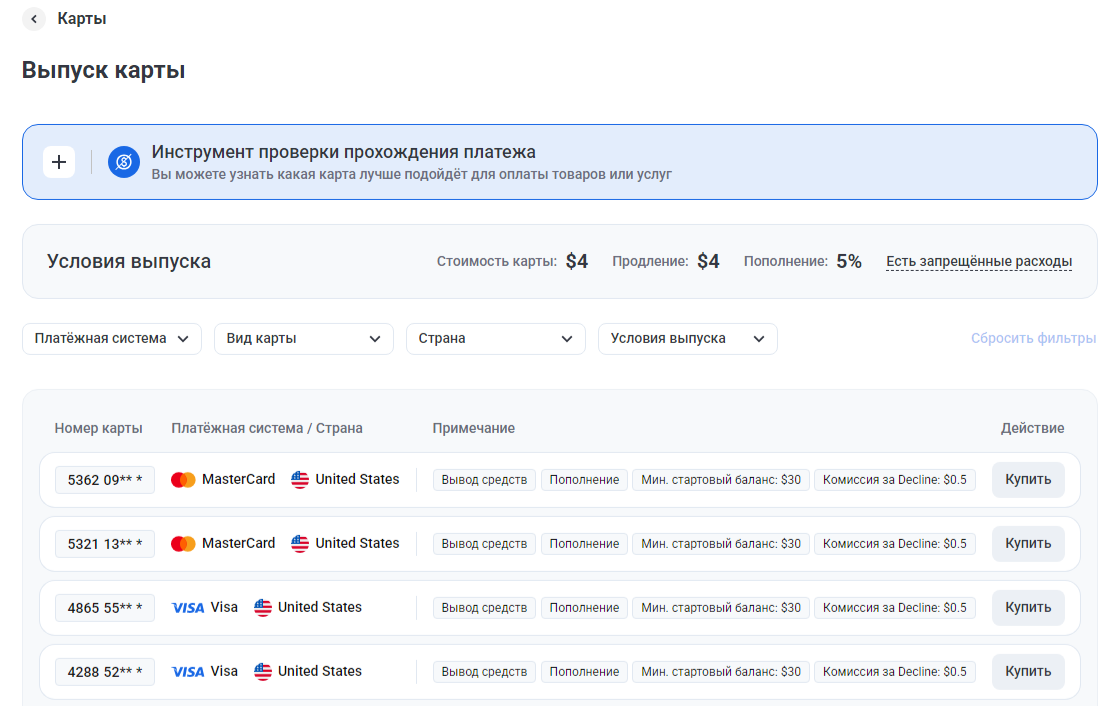
Task: Click Купить for card 4288 52
Action: [1028, 671]
